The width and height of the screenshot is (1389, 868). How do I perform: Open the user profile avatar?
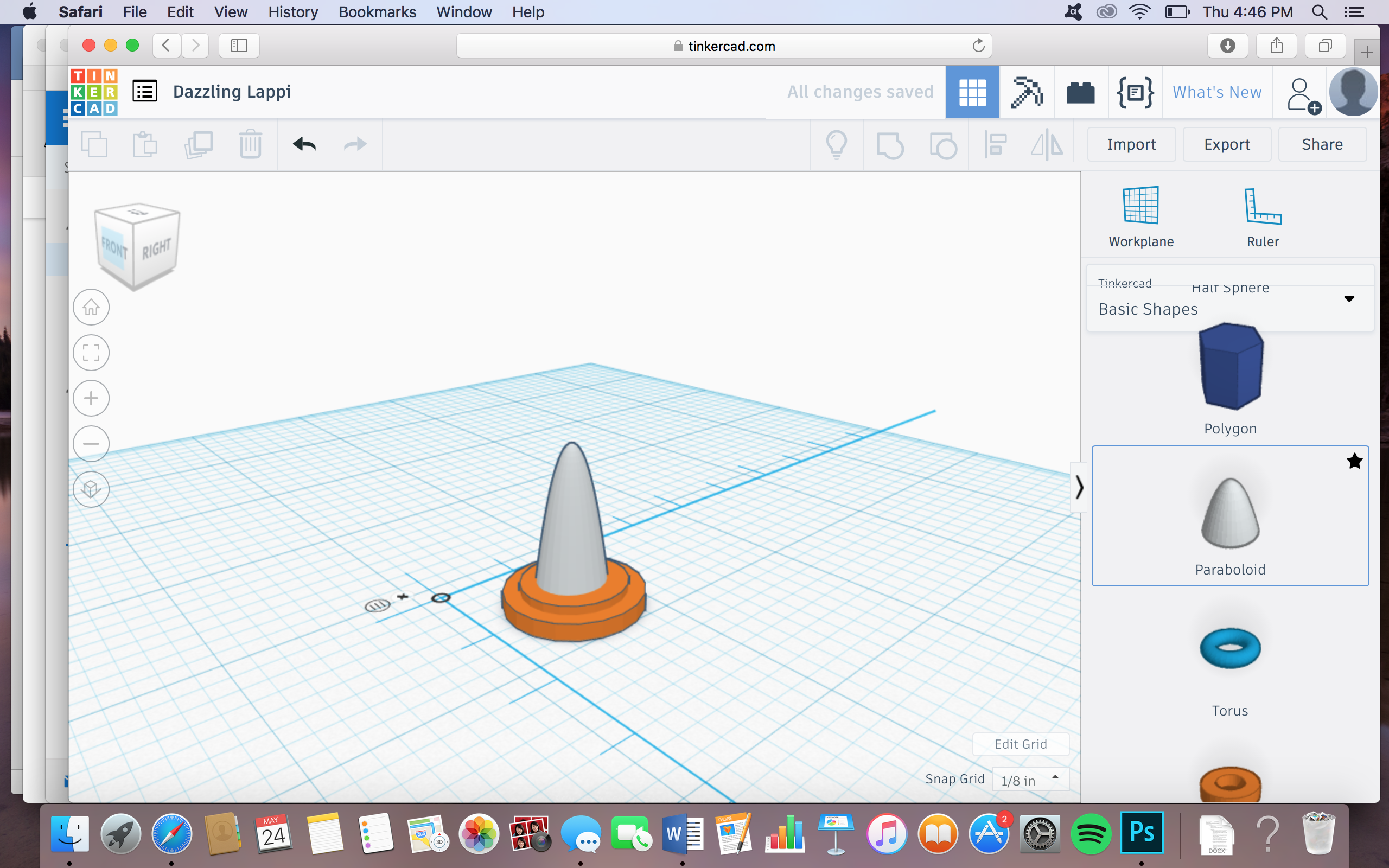(1353, 92)
